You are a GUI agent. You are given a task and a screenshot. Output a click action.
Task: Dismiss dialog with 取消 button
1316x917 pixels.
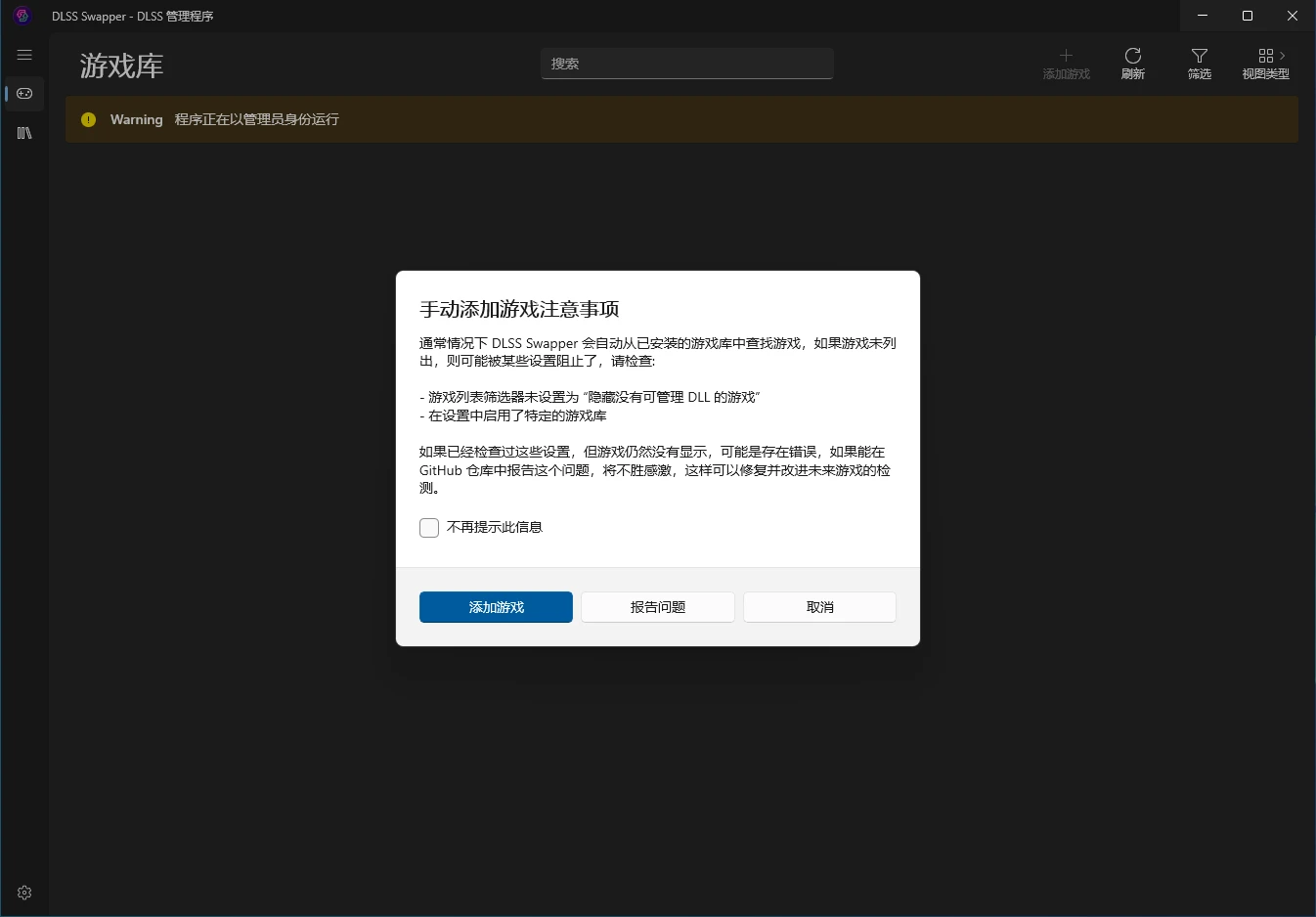click(x=819, y=607)
